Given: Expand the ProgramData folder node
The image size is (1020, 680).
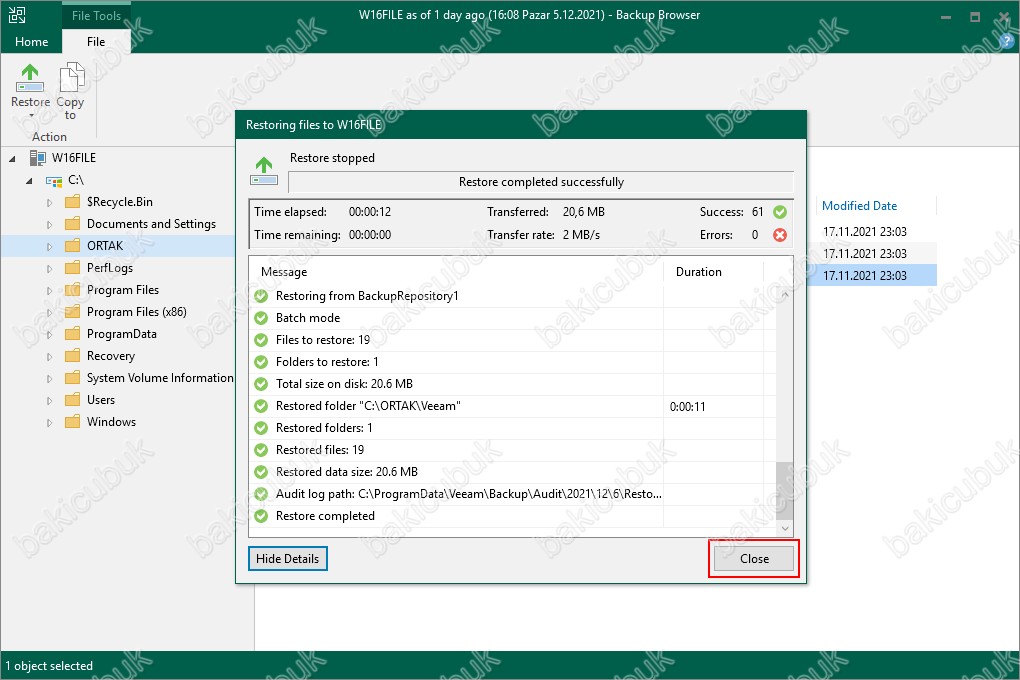Looking at the screenshot, I should 49,334.
